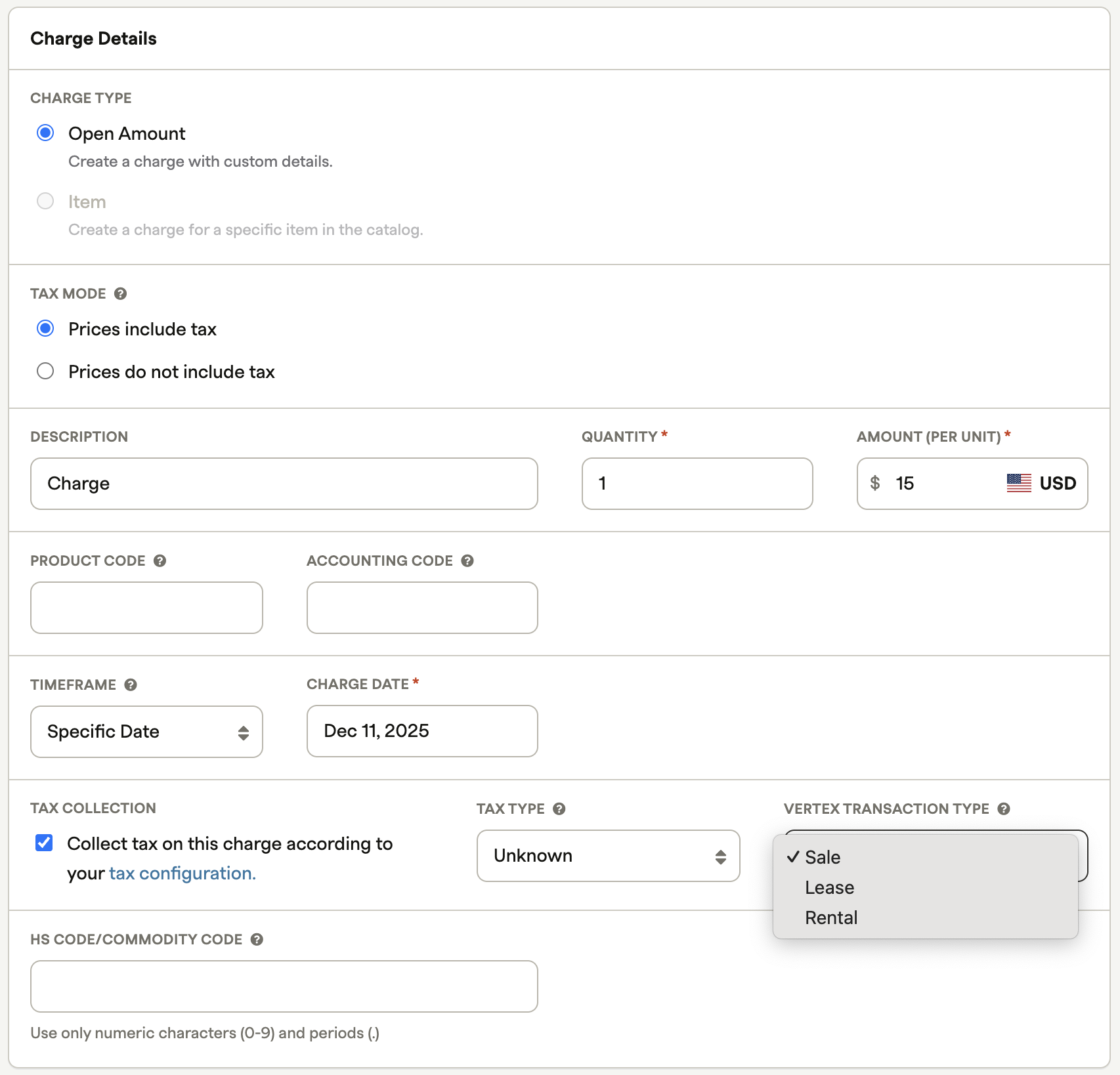Viewport: 1120px width, 1075px height.
Task: Choose Rental from the transaction type list
Action: pos(831,917)
